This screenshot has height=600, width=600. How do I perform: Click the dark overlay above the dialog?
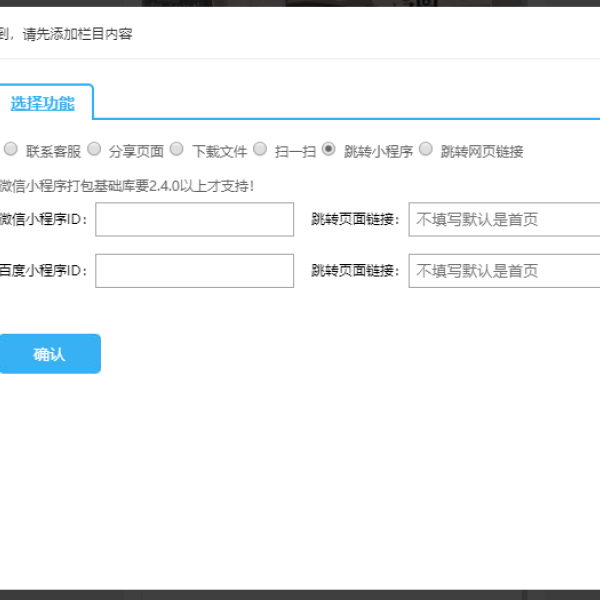[x=300, y=3]
